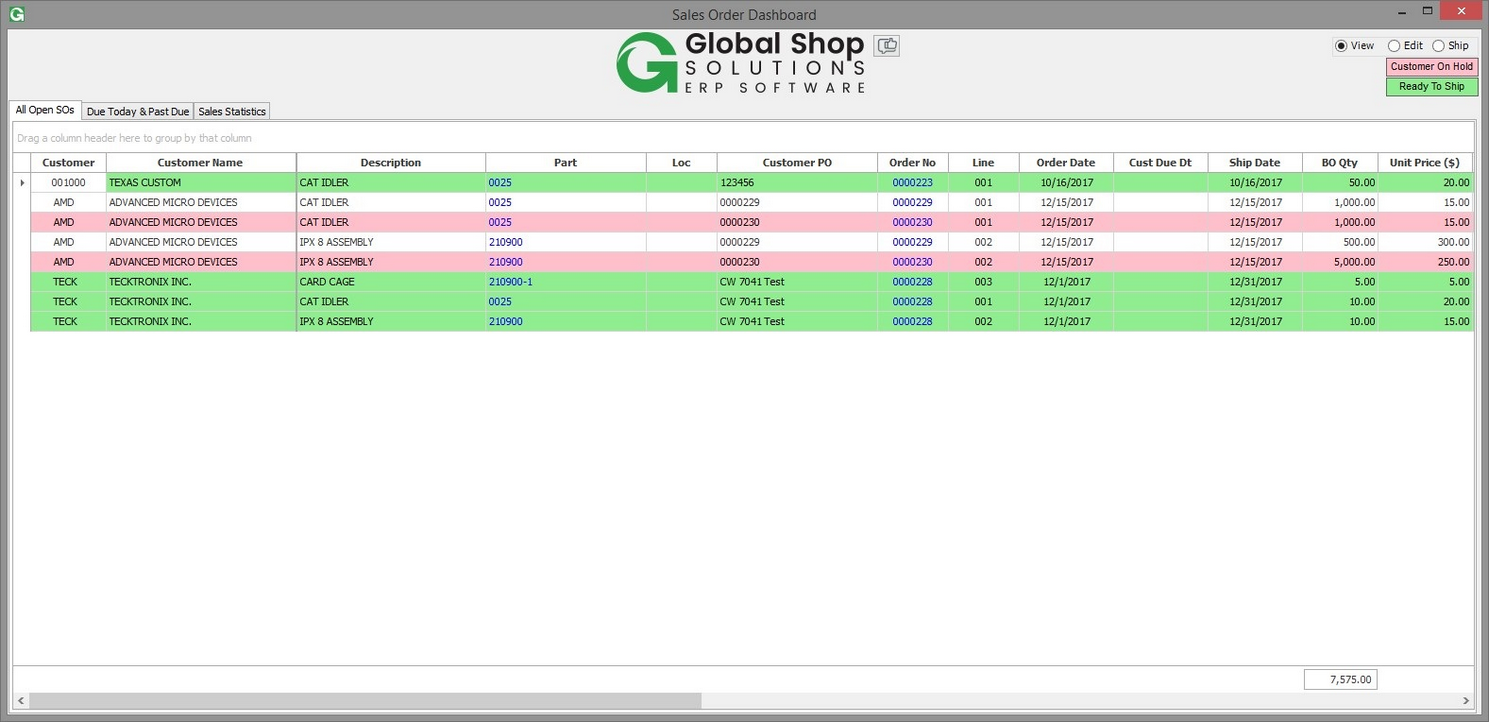
Task: Open part 0025 in the TEXAS CUSTOM row
Action: [x=500, y=183]
